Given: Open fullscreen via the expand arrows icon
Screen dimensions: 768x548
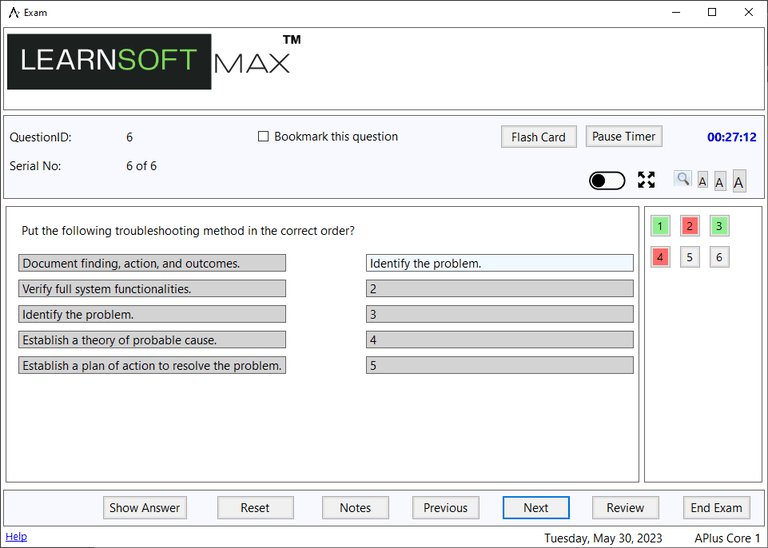Looking at the screenshot, I should (646, 180).
